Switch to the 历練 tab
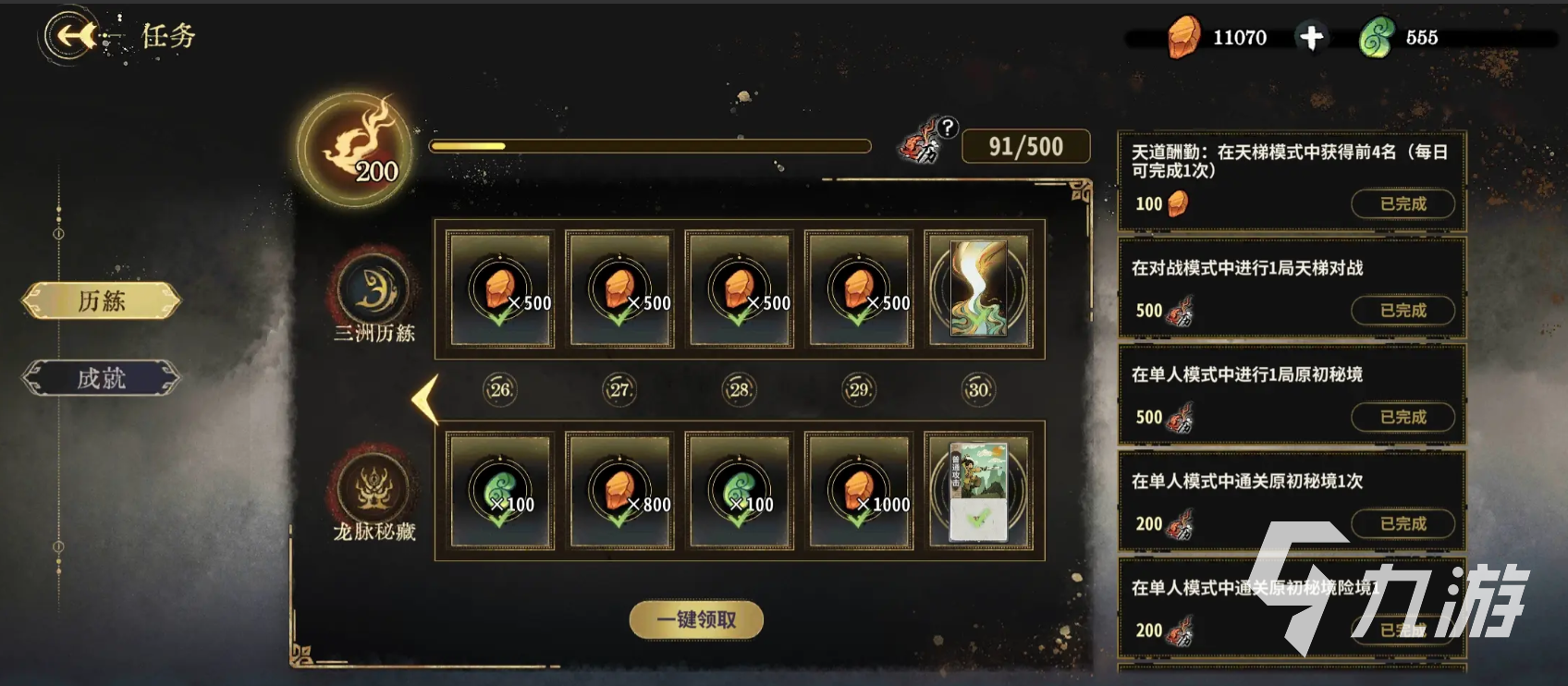The width and height of the screenshot is (1568, 686). 101,300
